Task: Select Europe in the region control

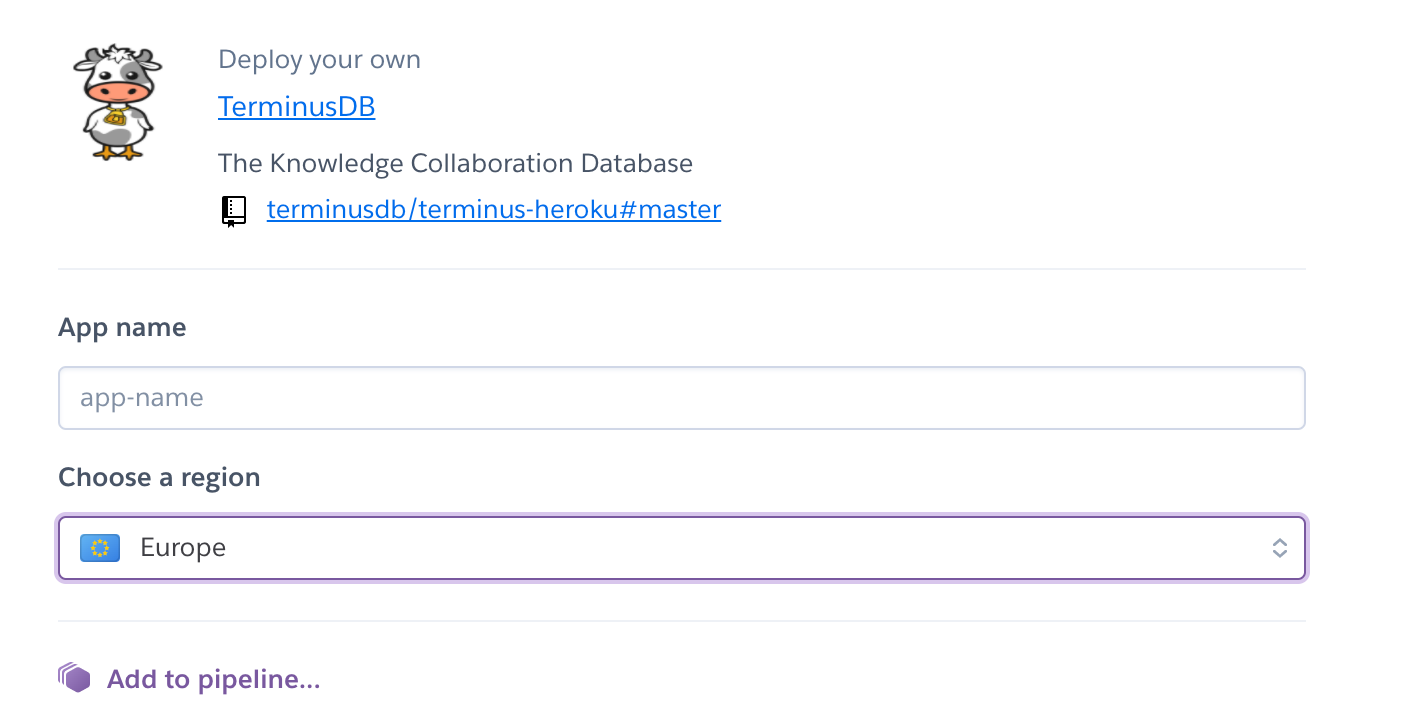Action: point(682,547)
